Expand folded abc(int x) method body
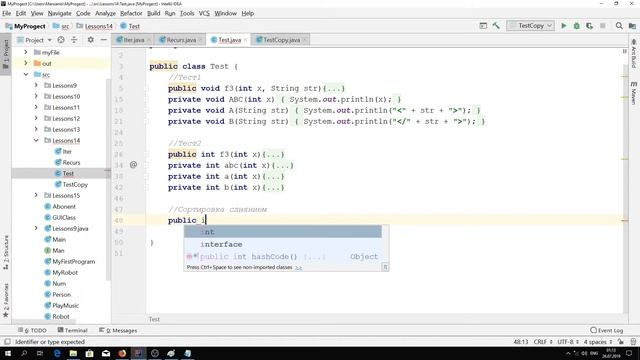 click(x=282, y=166)
